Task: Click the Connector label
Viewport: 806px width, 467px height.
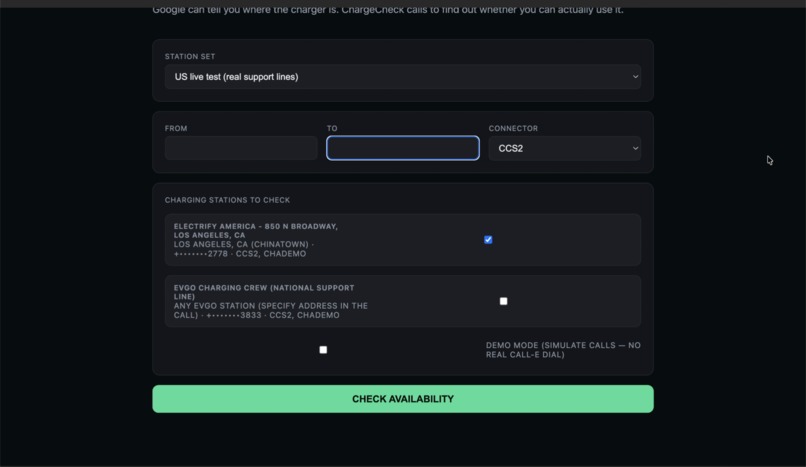Action: coord(513,128)
